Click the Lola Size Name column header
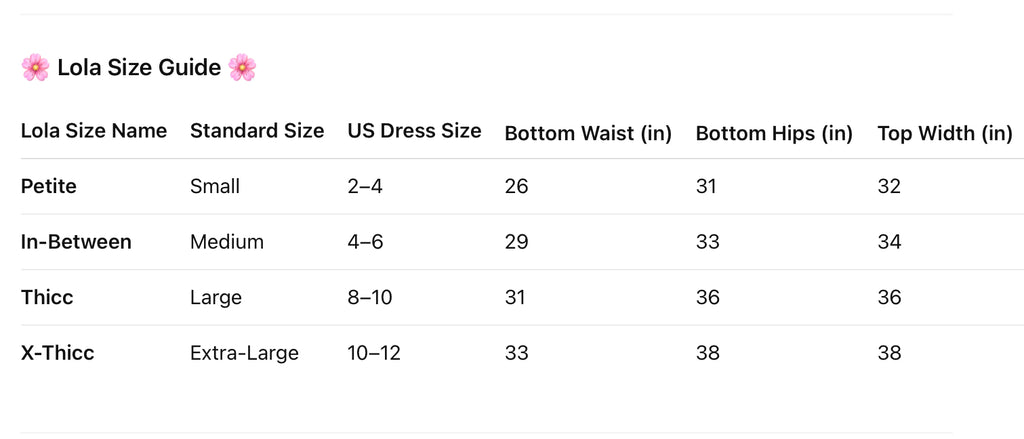The height and width of the screenshot is (439, 1024). (x=94, y=131)
